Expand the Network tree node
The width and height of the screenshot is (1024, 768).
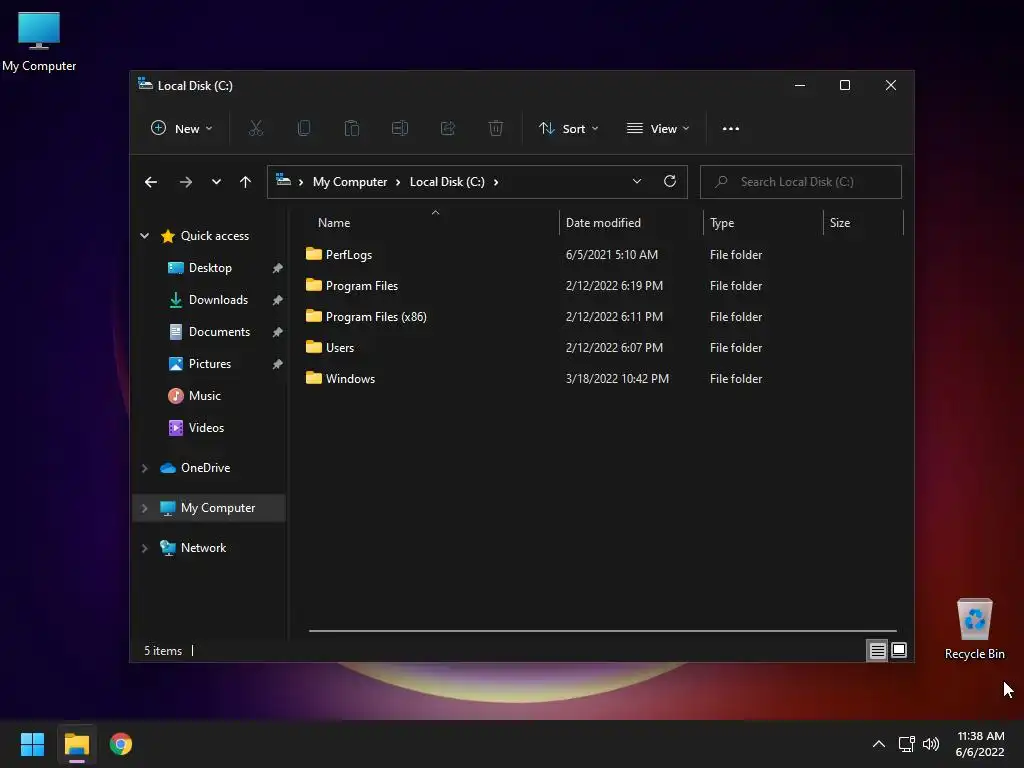coord(144,548)
